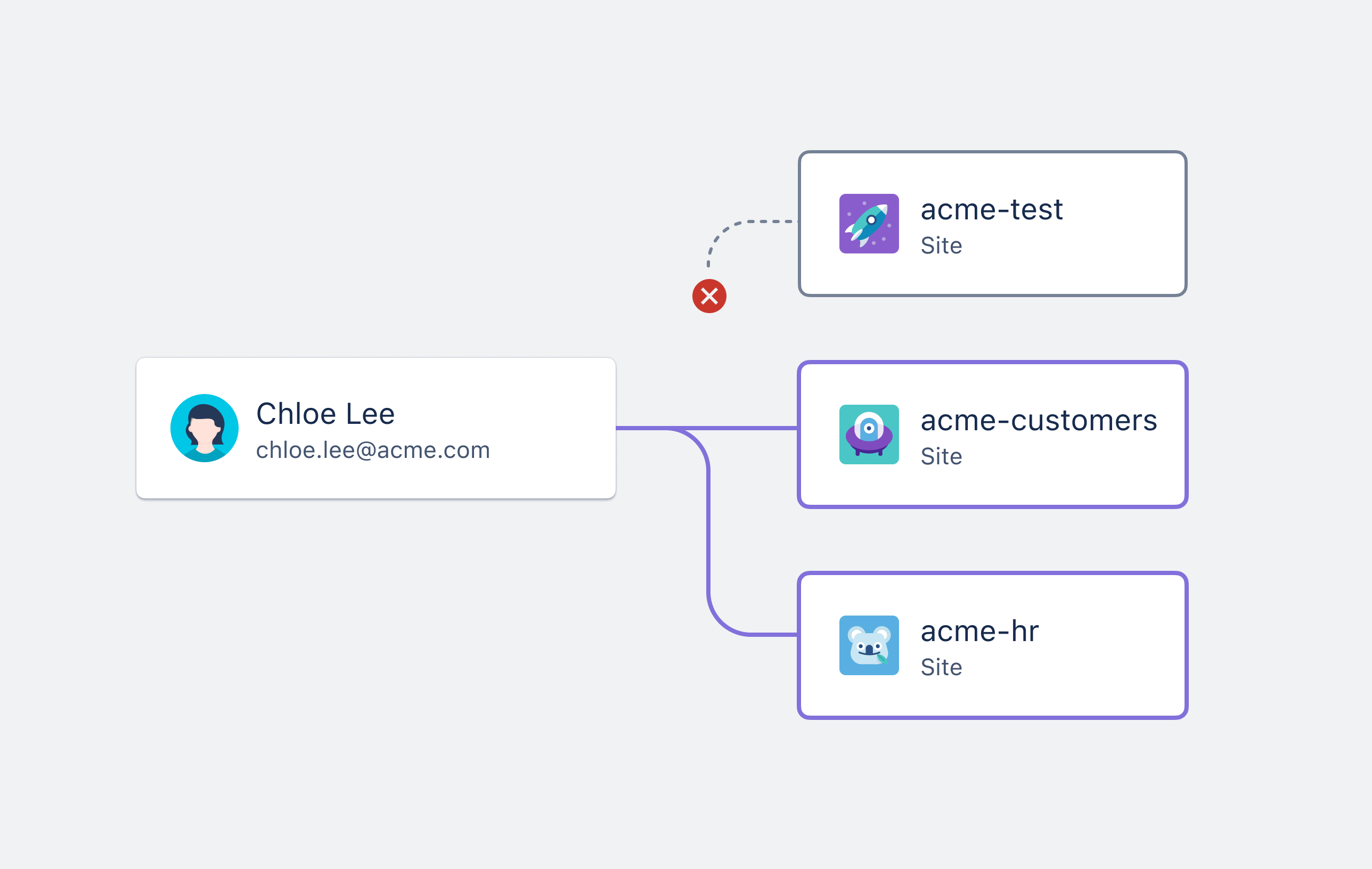Click the Site label under acme-hr
This screenshot has height=869, width=1372.
[x=941, y=667]
